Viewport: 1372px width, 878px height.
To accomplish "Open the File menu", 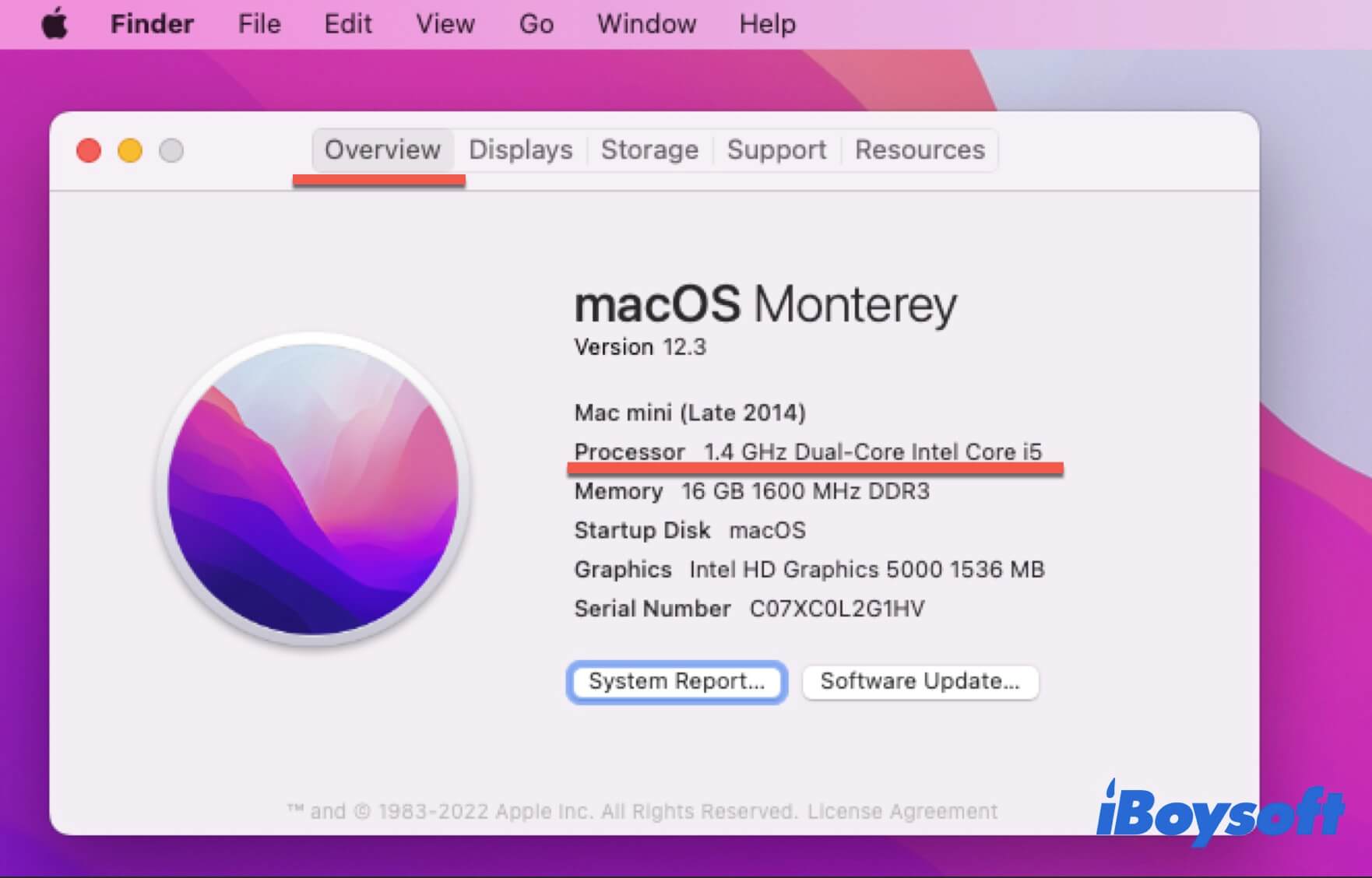I will coord(259,23).
